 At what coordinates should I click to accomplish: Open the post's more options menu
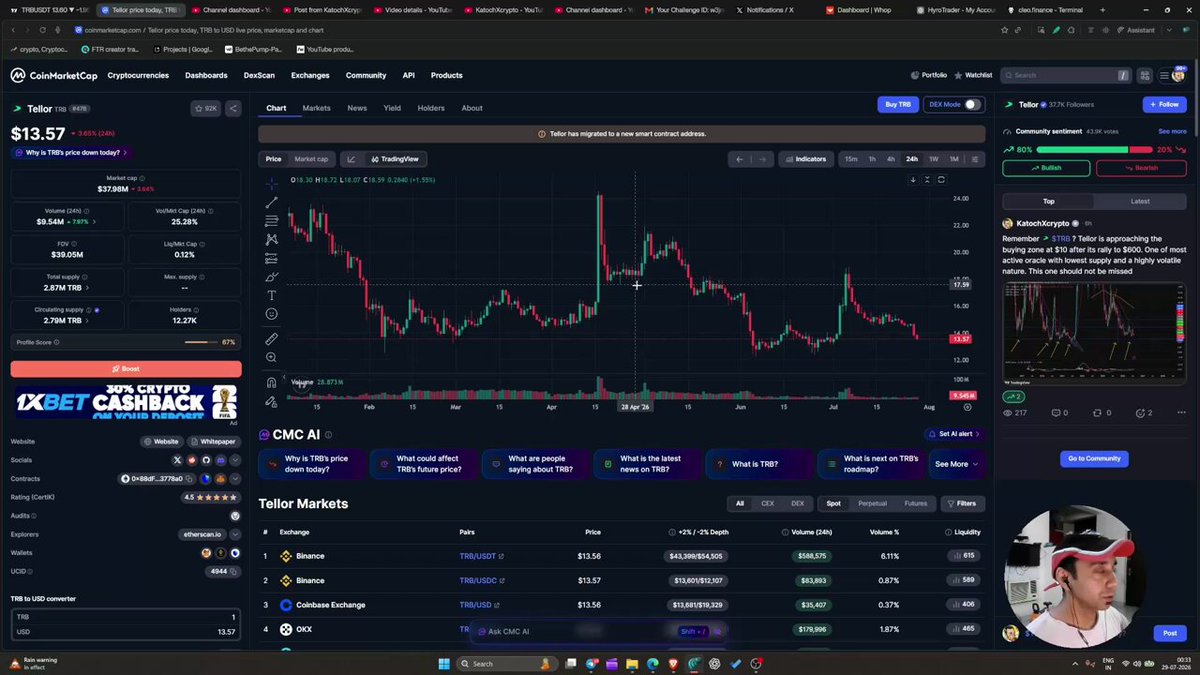point(1182,413)
